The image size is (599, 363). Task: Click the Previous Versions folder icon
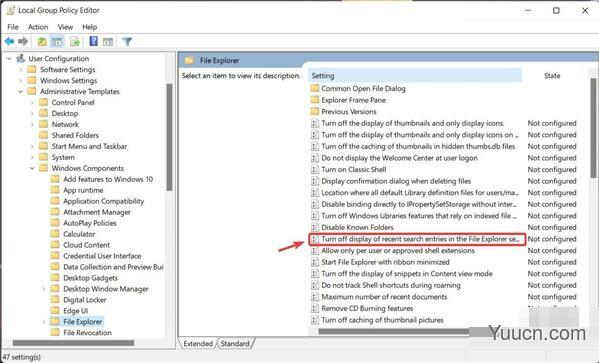315,112
